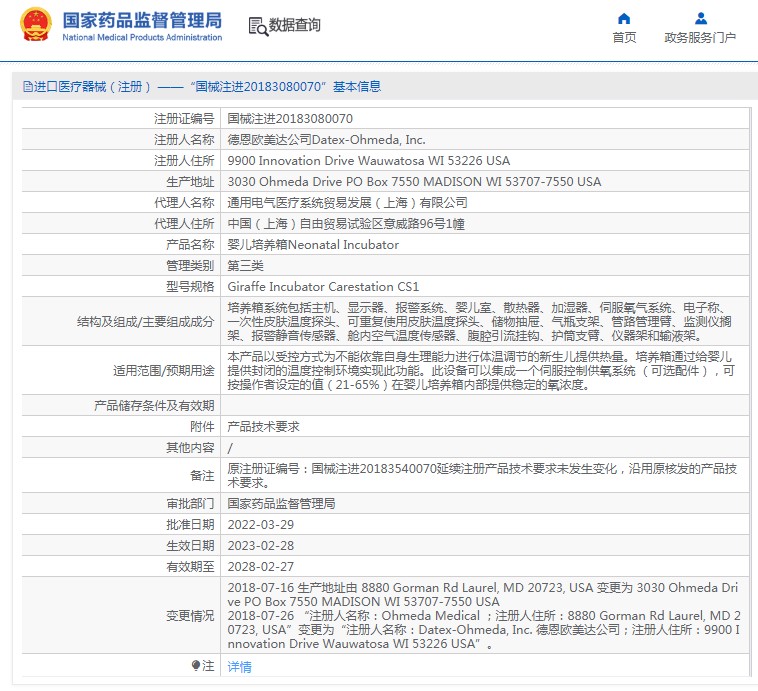Click the 3030 Ohmeda Drive production address
This screenshot has width=758, height=691.
point(414,182)
